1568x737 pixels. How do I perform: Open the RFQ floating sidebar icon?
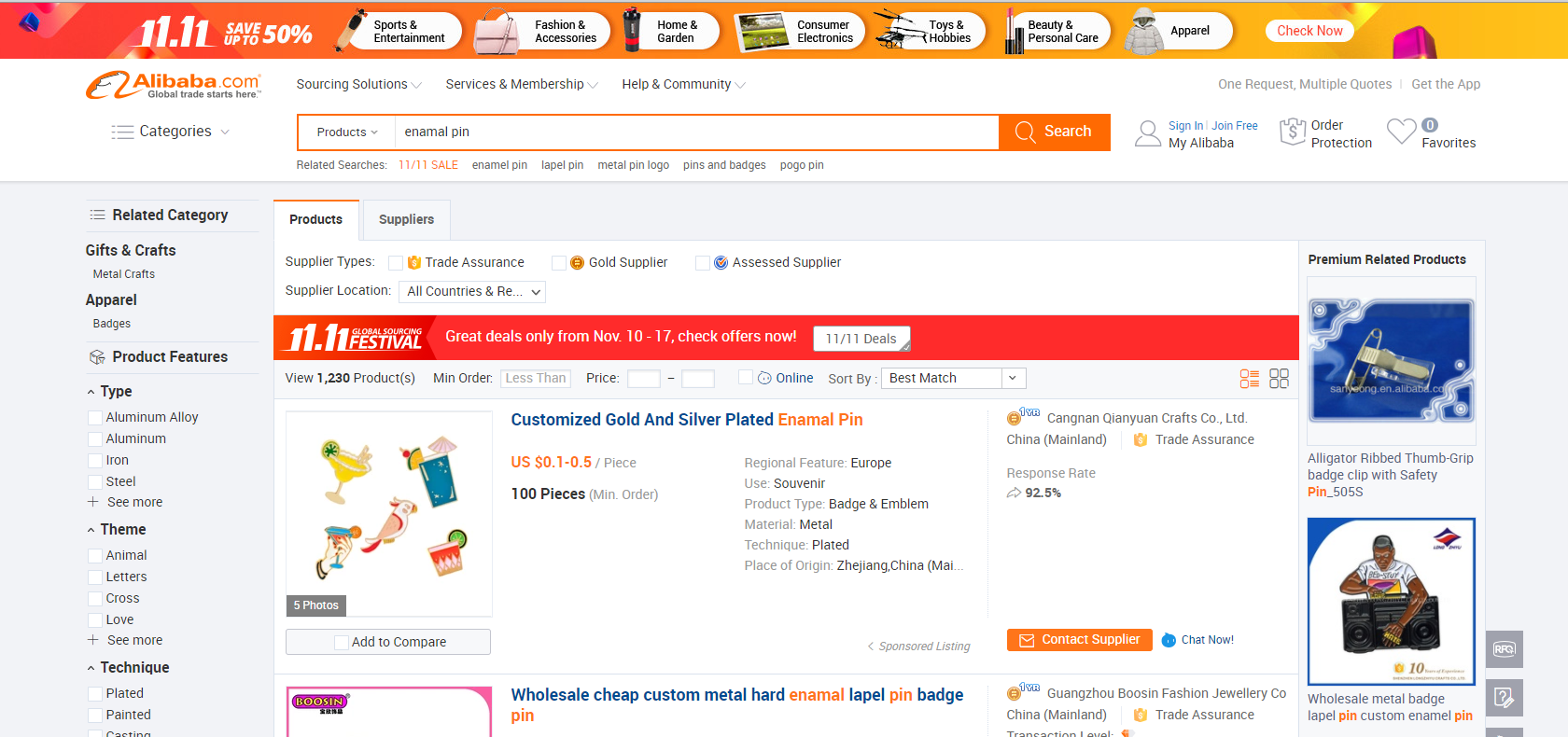coord(1504,649)
